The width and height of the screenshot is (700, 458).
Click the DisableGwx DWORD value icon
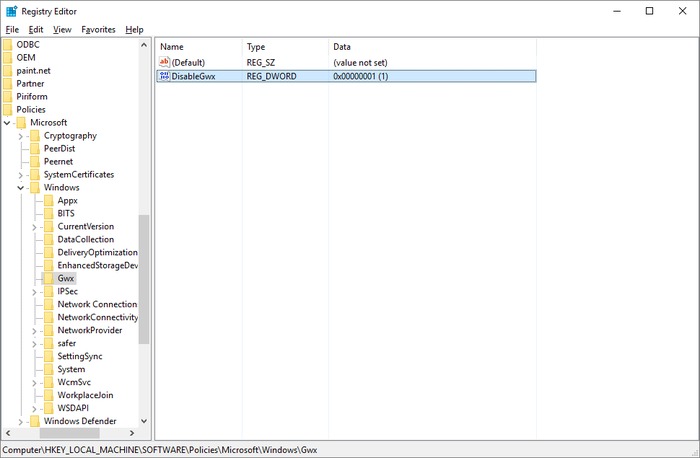[x=165, y=76]
